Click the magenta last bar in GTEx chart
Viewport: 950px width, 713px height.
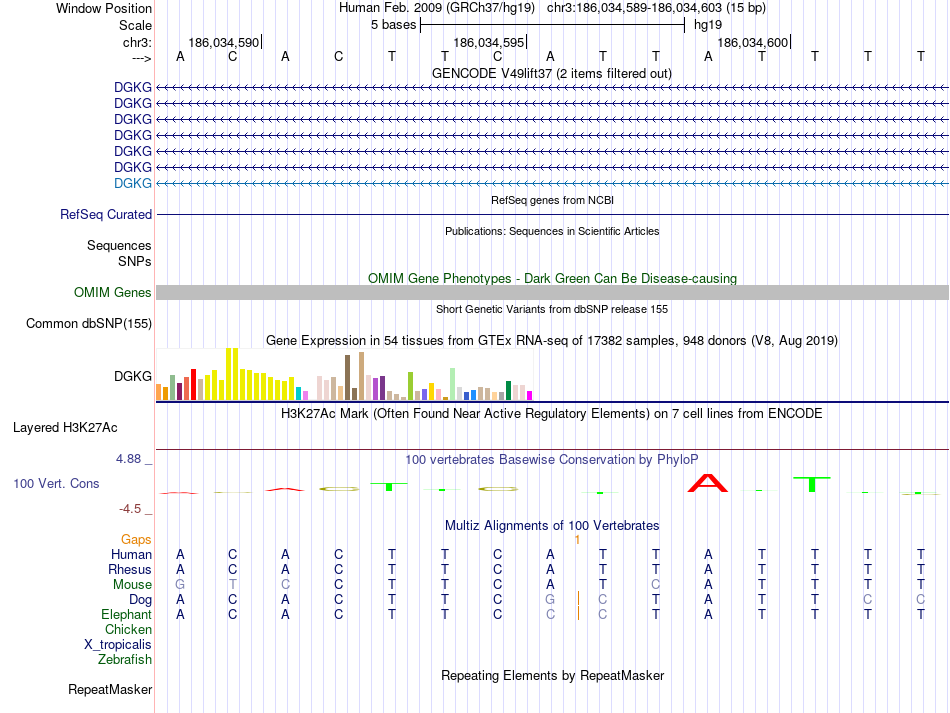coord(530,396)
